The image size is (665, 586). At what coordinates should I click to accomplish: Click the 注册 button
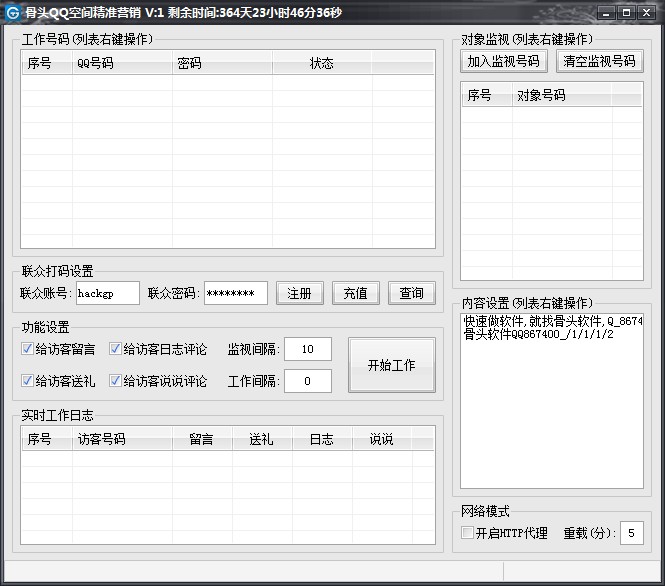[x=299, y=293]
